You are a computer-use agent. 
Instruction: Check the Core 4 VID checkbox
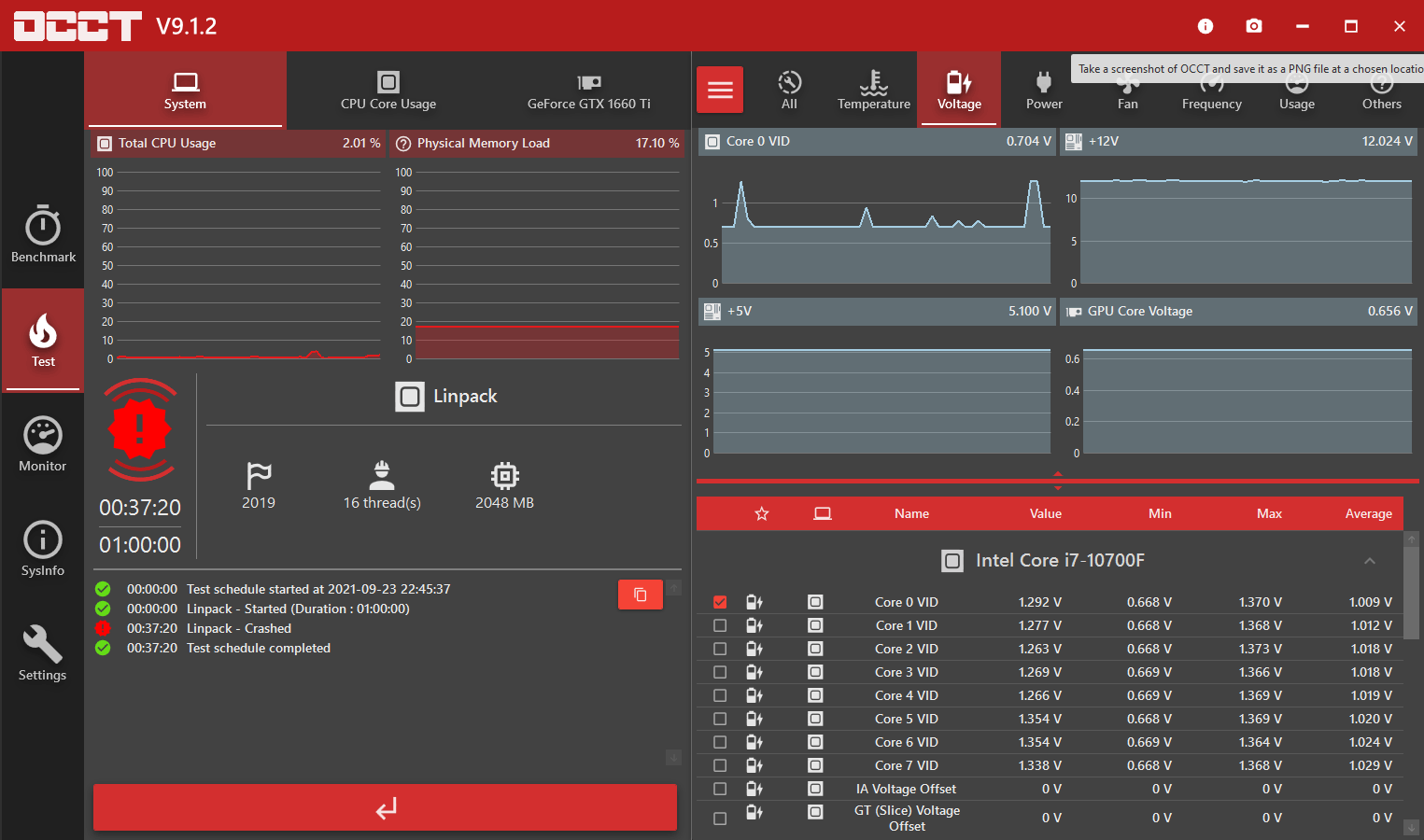[x=720, y=695]
